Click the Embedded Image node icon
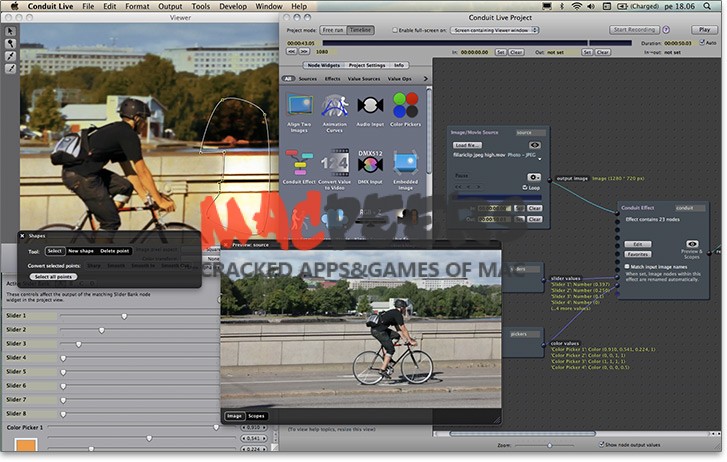This screenshot has width=727, height=462. click(405, 162)
